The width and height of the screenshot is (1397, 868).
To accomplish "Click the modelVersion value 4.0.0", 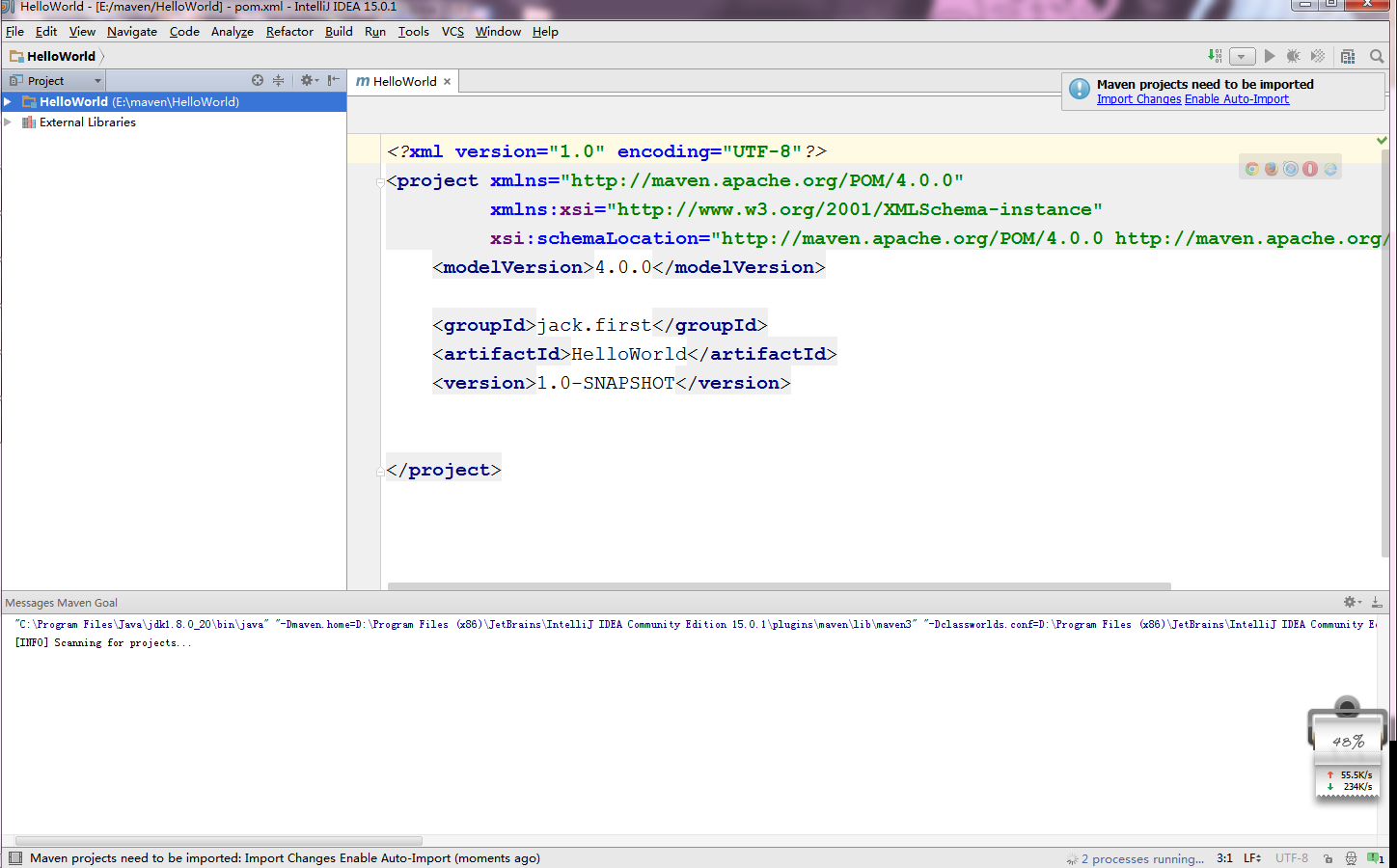I will 623,267.
